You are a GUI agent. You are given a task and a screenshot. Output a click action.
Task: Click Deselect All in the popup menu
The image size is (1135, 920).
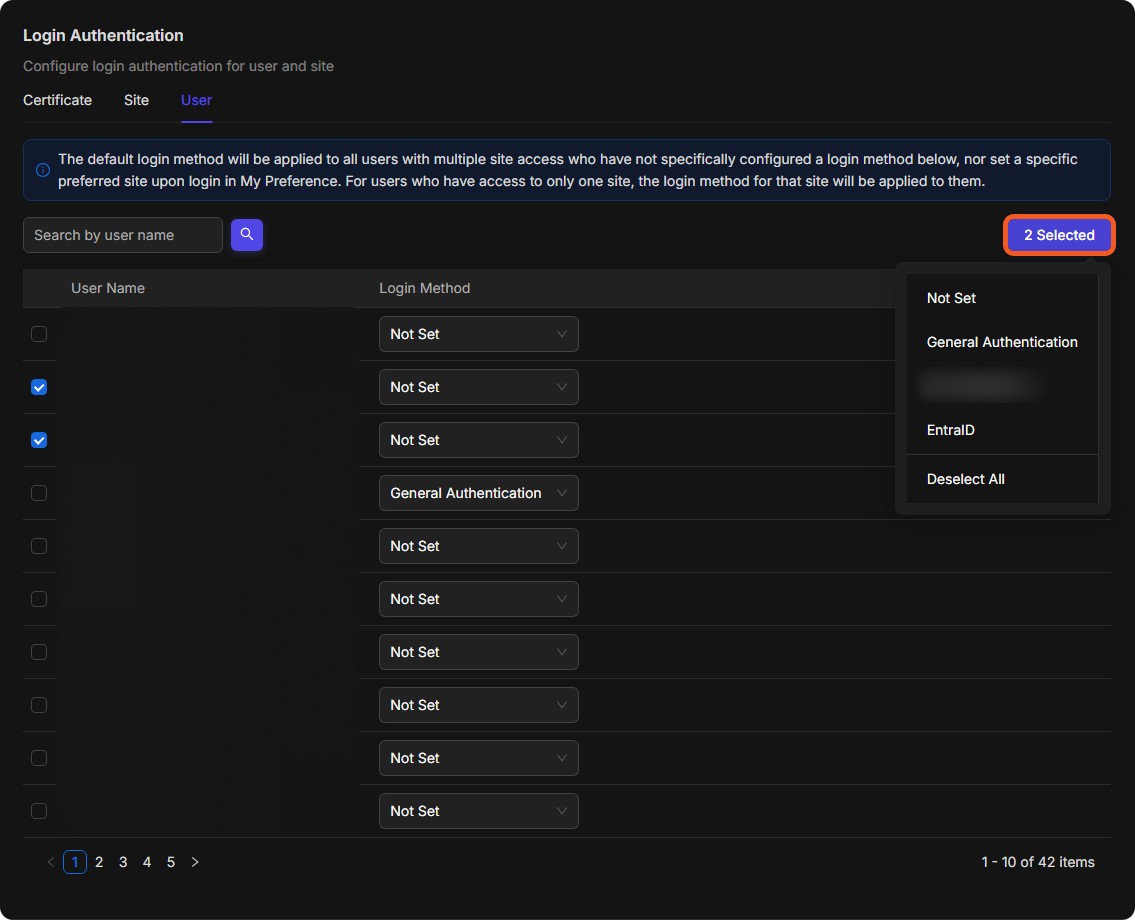(x=1003, y=479)
